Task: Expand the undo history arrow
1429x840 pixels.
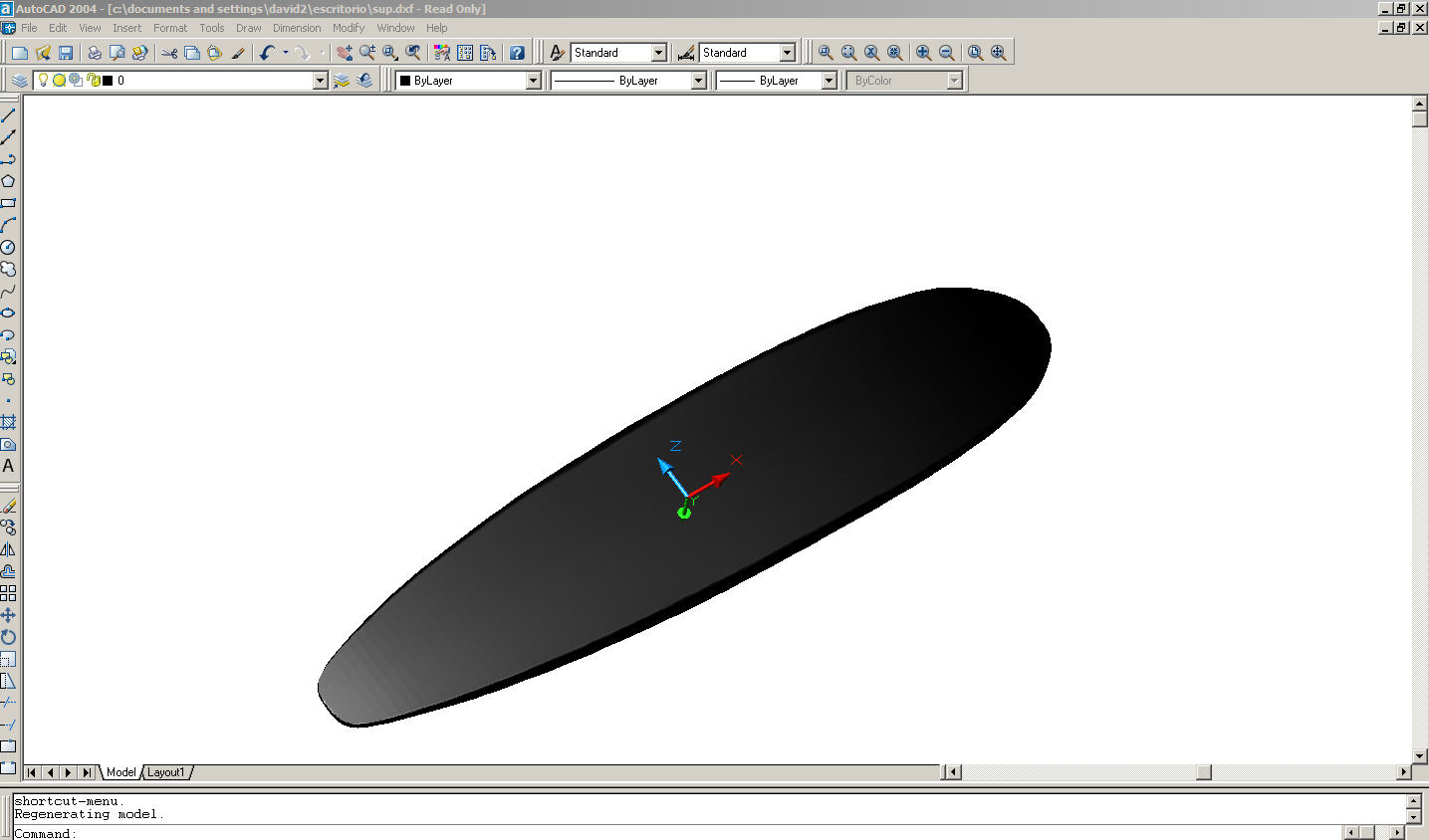Action: [x=286, y=53]
